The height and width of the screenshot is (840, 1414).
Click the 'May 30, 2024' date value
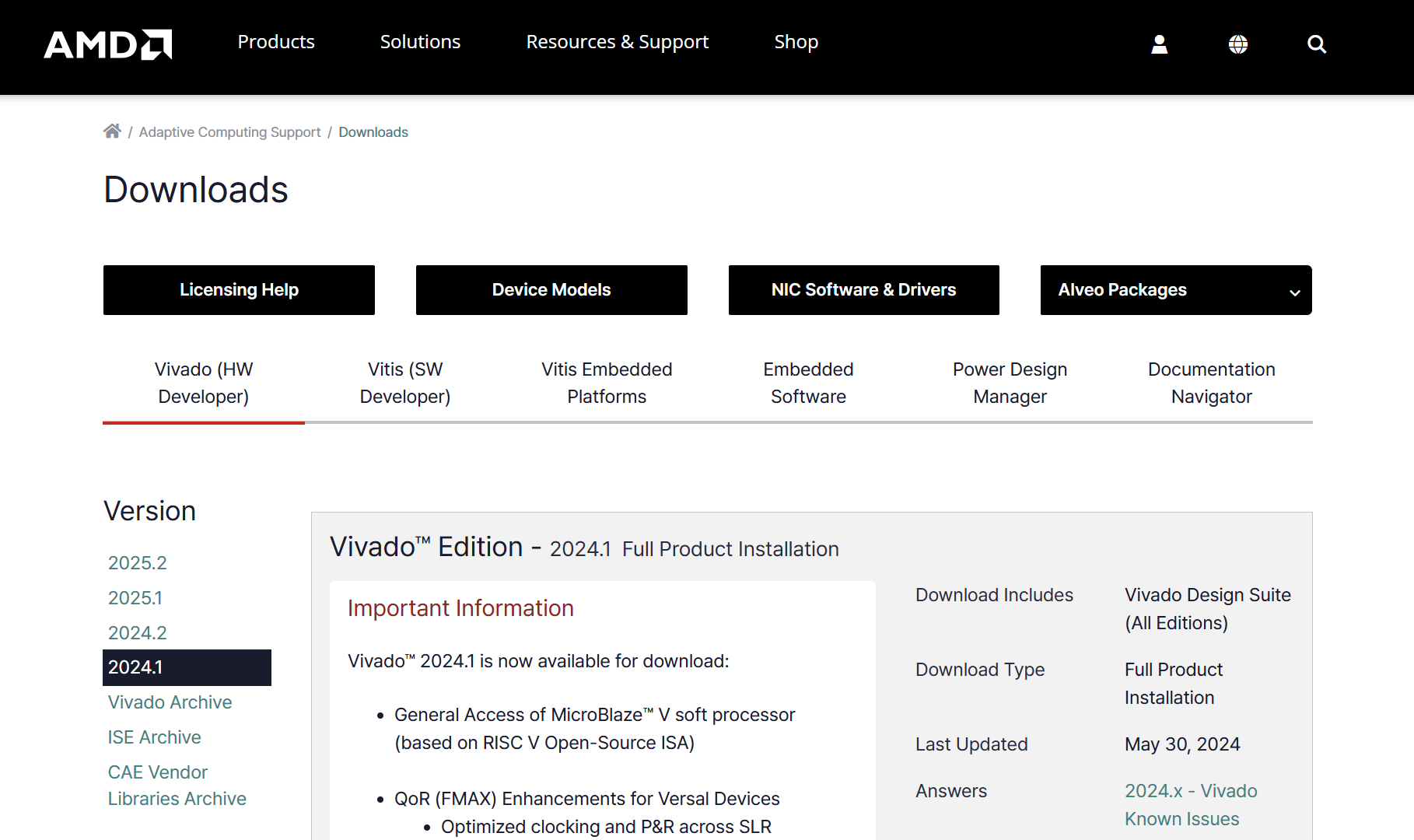(x=1182, y=744)
